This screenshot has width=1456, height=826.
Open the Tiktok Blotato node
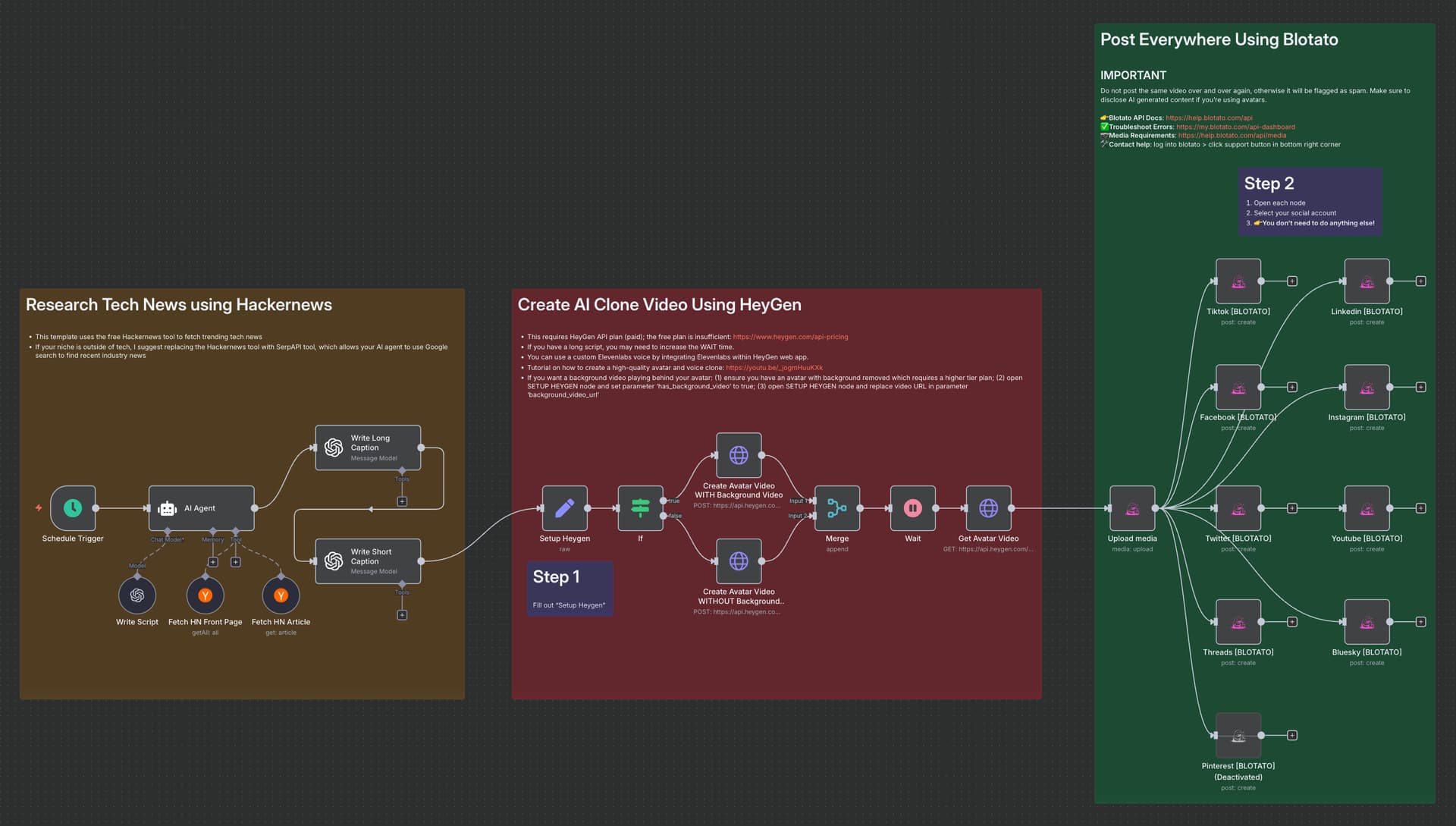click(x=1238, y=281)
